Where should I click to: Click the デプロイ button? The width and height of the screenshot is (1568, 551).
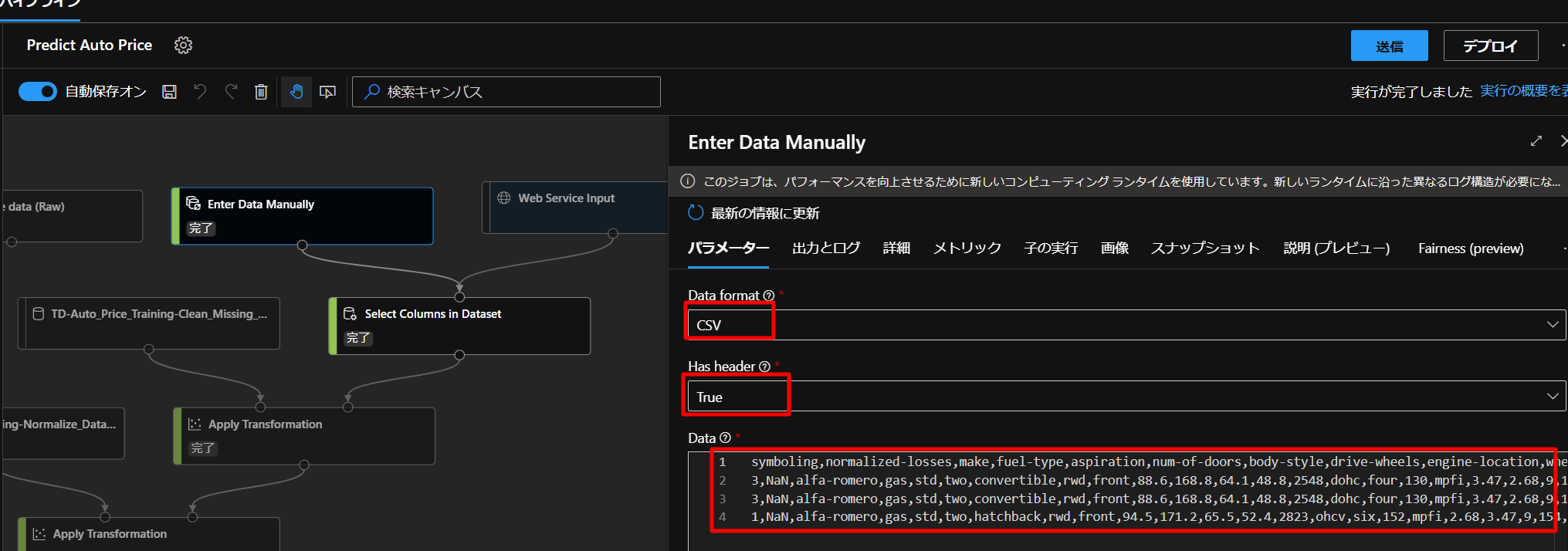pos(1490,46)
